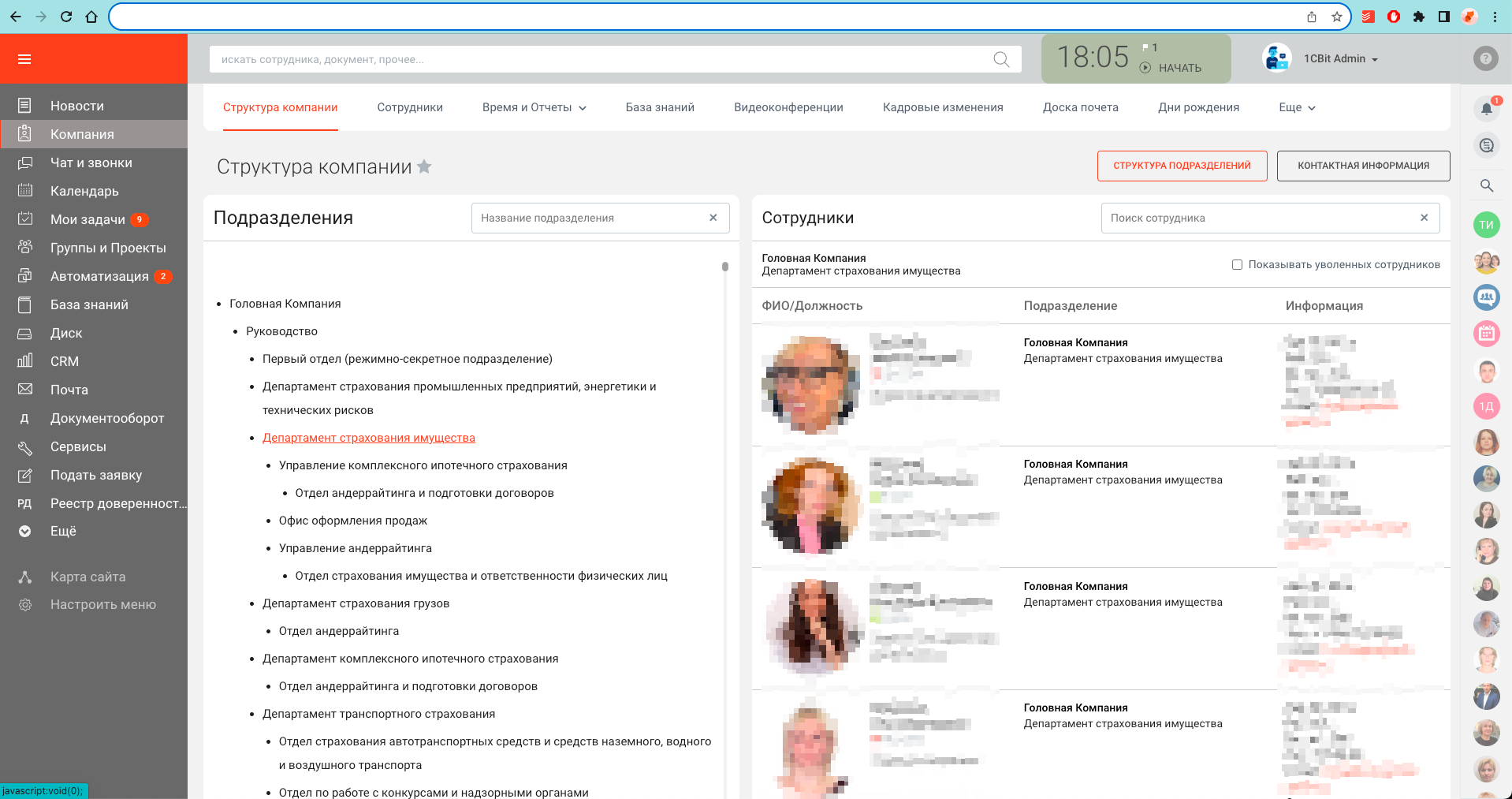Select Офис оформления продаж
Viewport: 1512px width, 799px height.
point(353,521)
